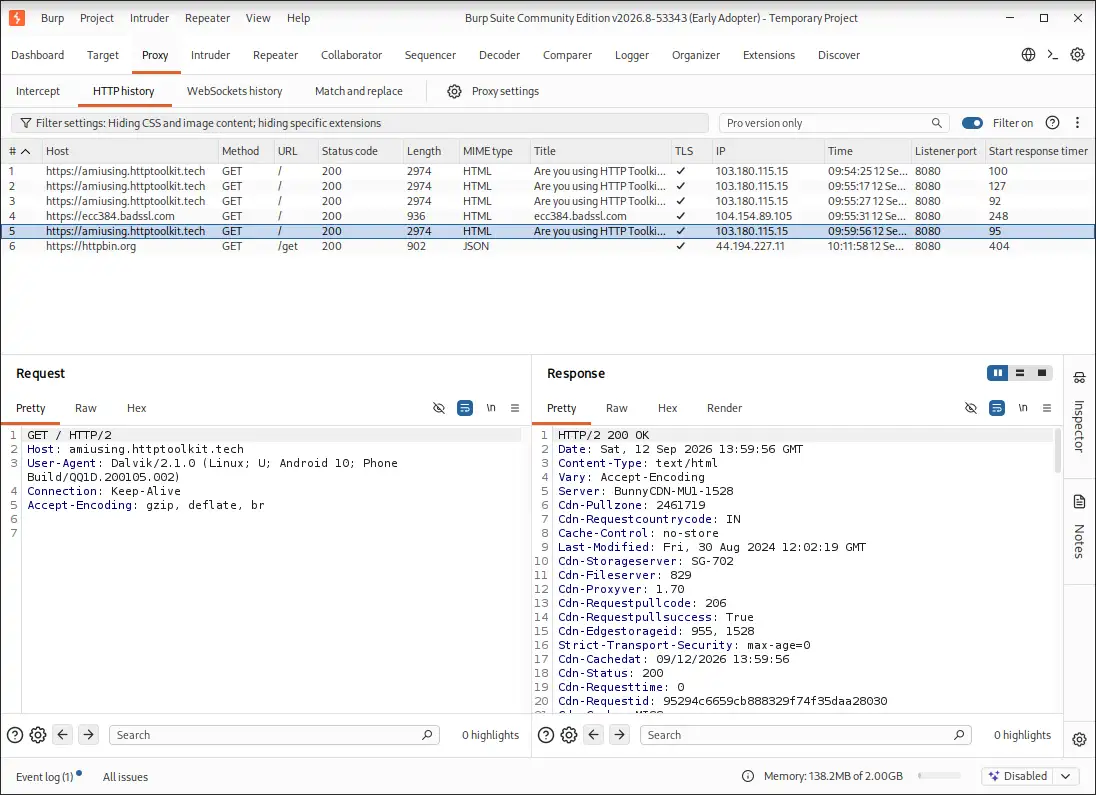Switch Response view to Render
The height and width of the screenshot is (795, 1096).
click(x=724, y=408)
